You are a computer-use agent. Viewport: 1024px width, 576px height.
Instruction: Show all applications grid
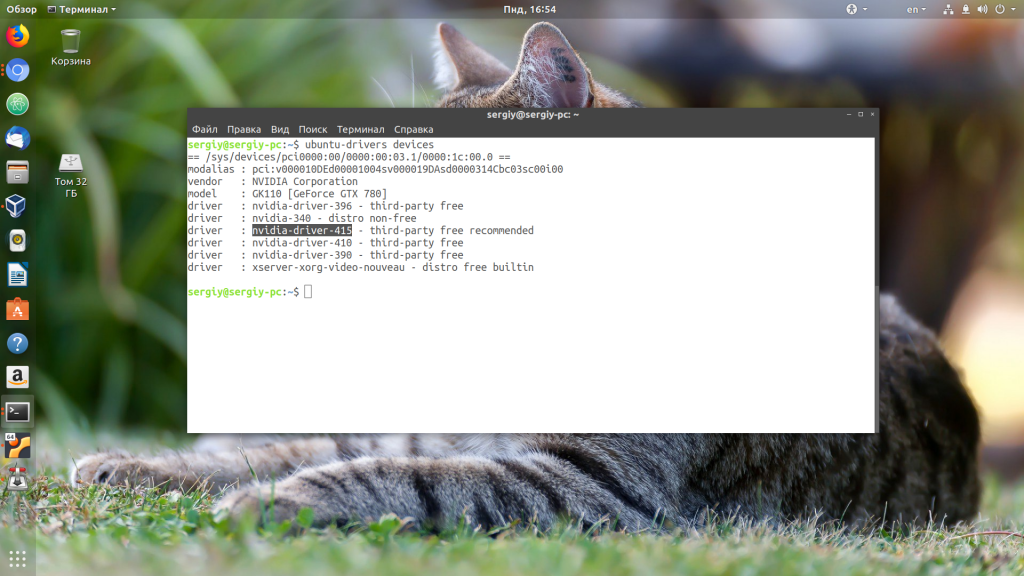tap(18, 558)
